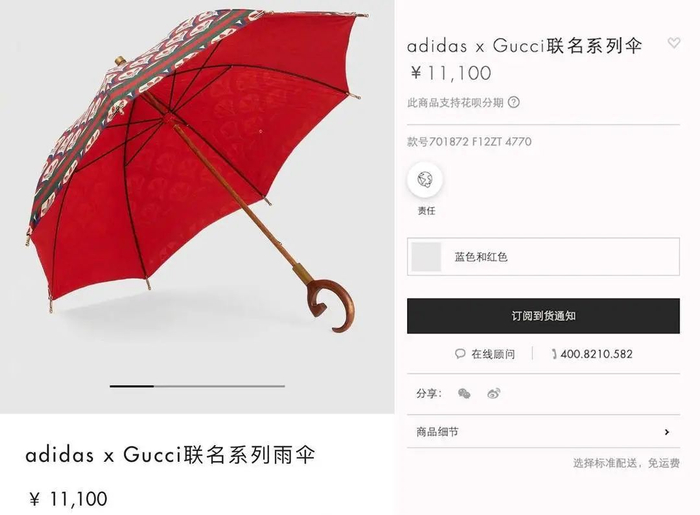Click the image carousel progress bar
The height and width of the screenshot is (515, 700).
(x=197, y=386)
